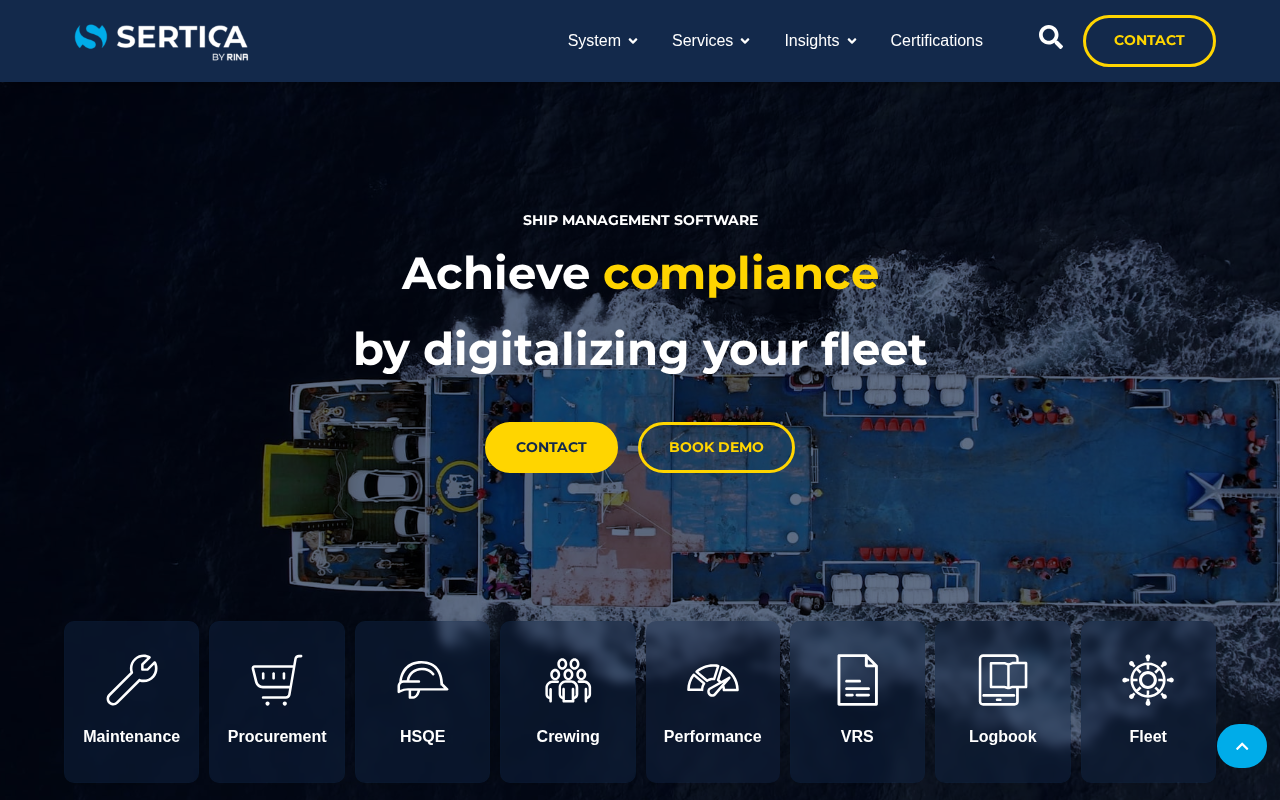Go to the Certifications page
Image resolution: width=1280 pixels, height=800 pixels.
coord(937,41)
